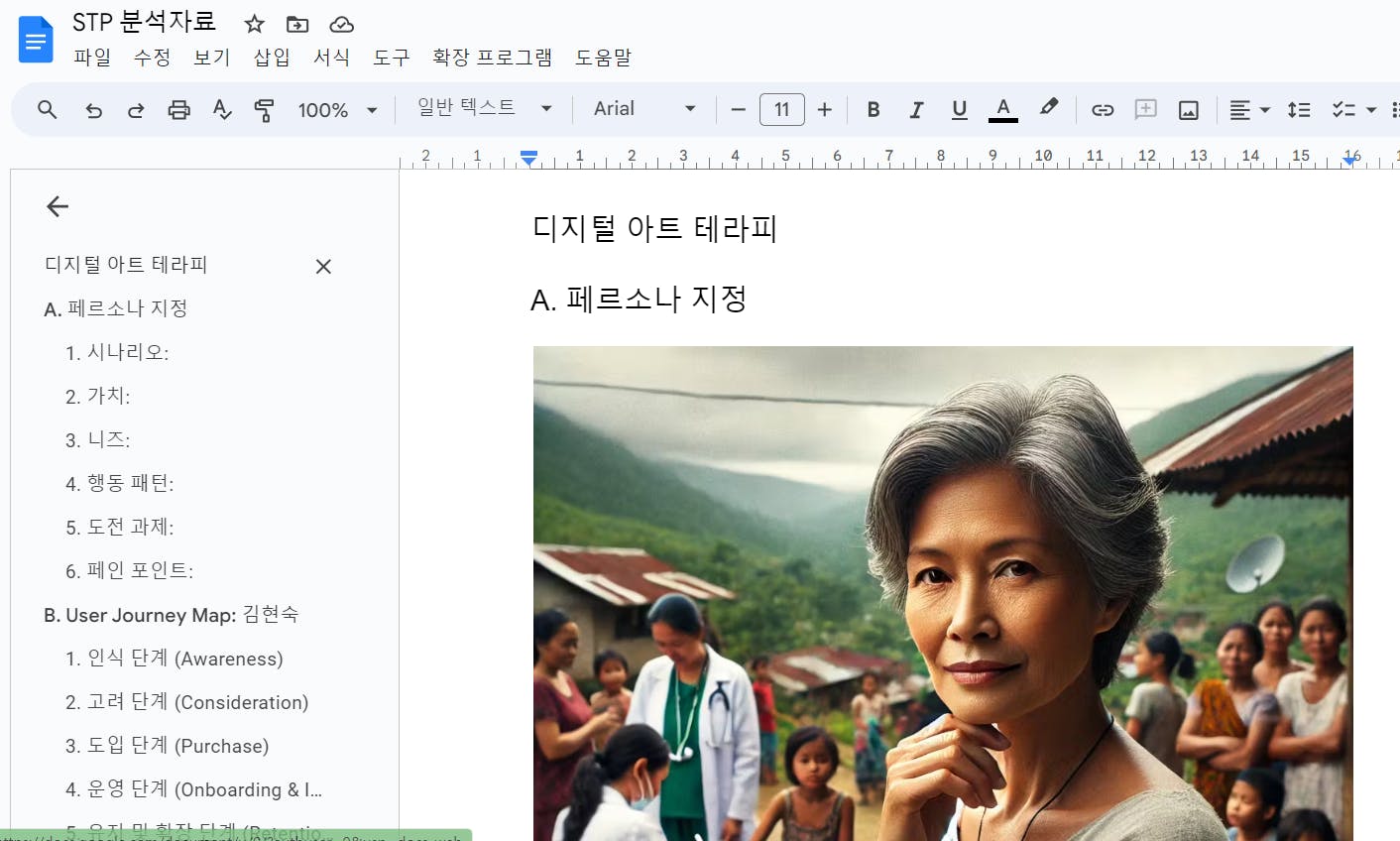
Task: Open the Arial font dropdown
Action: pos(644,108)
